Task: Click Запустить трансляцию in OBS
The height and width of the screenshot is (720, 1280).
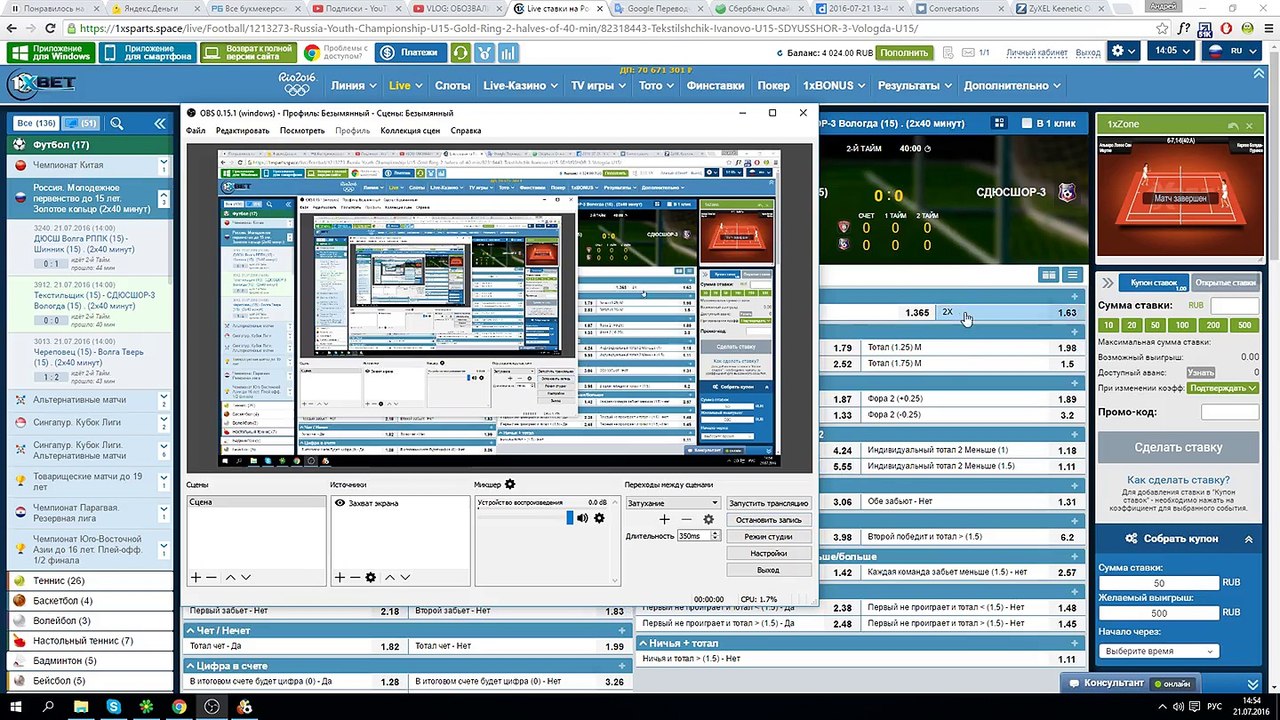Action: coord(768,503)
